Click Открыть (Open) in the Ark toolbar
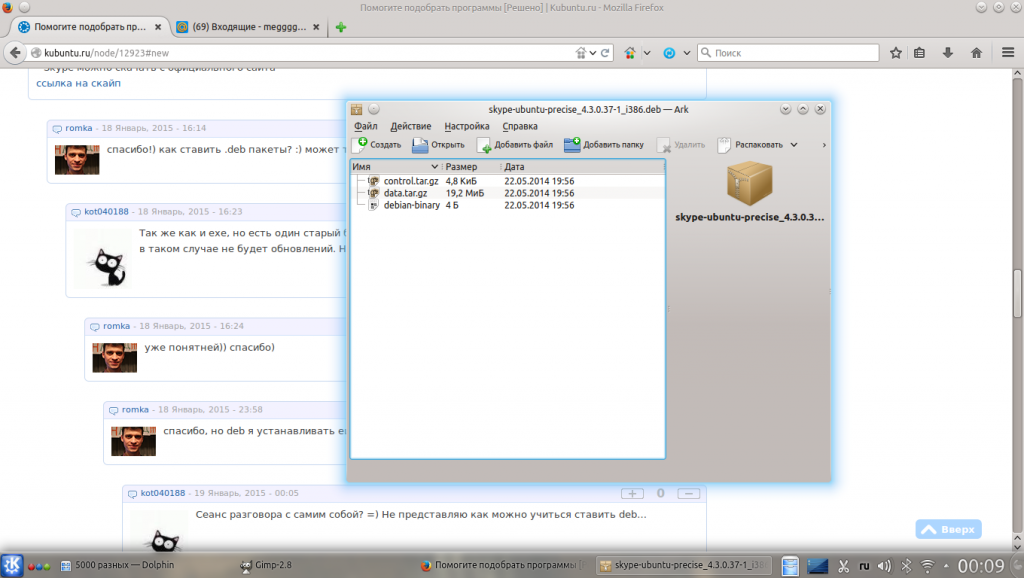The height and width of the screenshot is (578, 1024). pos(438,145)
